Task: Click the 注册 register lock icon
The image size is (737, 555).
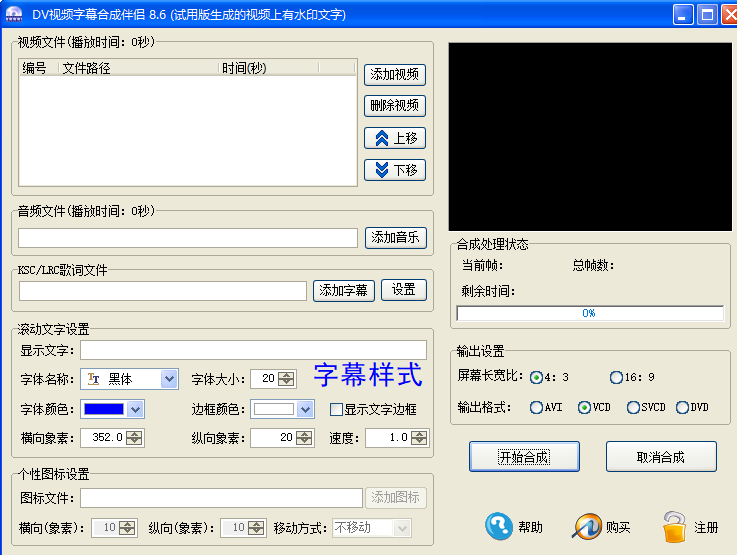Action: click(x=675, y=526)
